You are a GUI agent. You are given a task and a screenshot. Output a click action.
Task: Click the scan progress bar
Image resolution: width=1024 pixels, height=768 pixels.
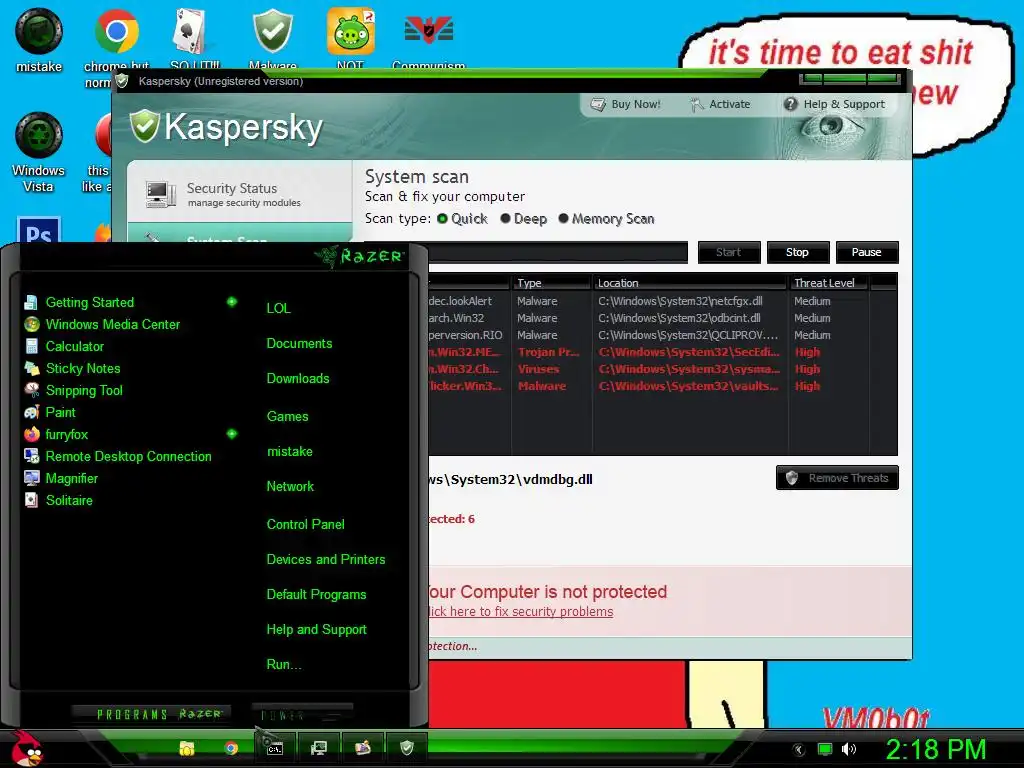tap(557, 252)
